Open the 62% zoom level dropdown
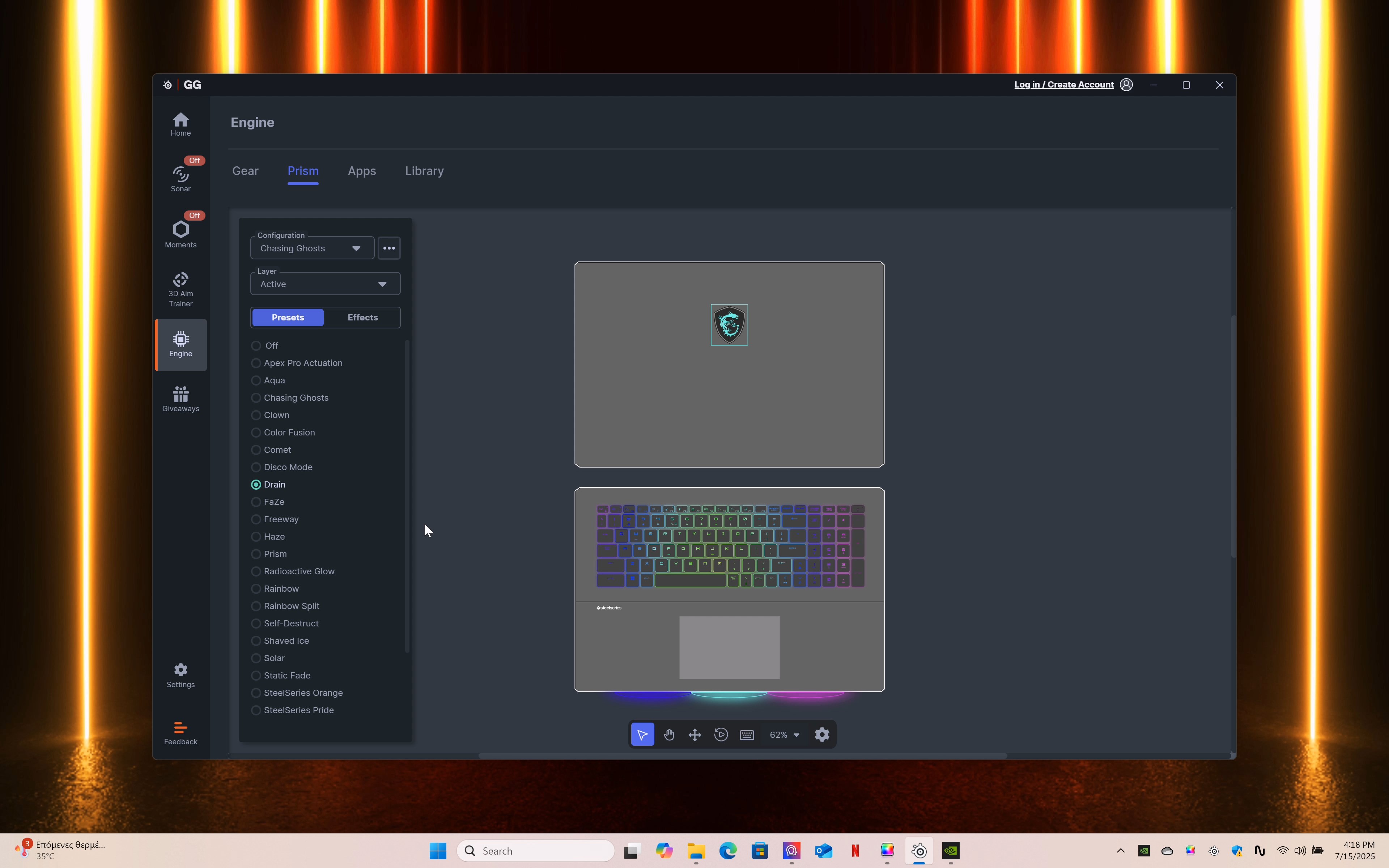Viewport: 1389px width, 868px height. pyautogui.click(x=784, y=735)
